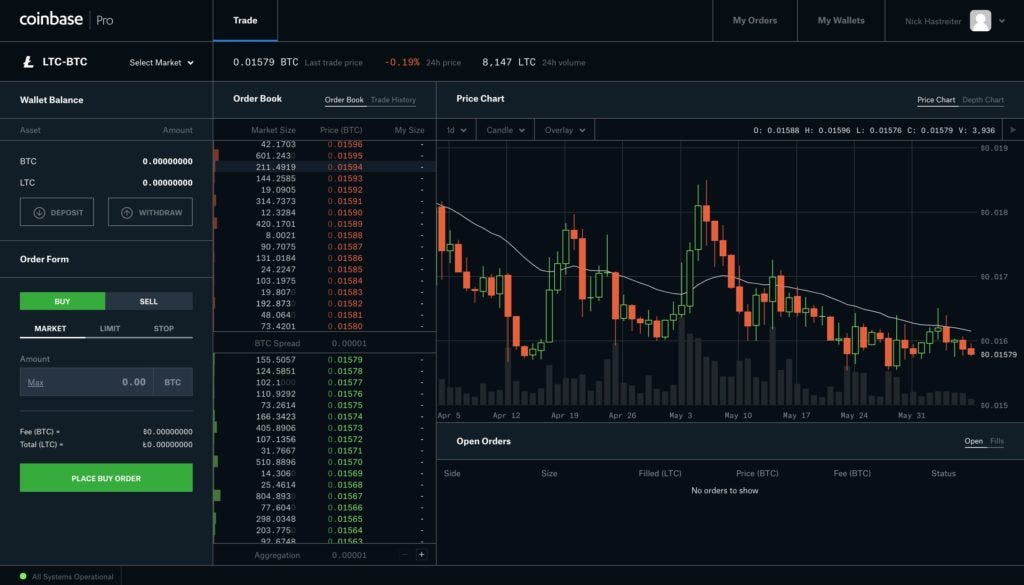Click market size 804.893 entry
Image resolution: width=1024 pixels, height=585 pixels.
[x=275, y=496]
